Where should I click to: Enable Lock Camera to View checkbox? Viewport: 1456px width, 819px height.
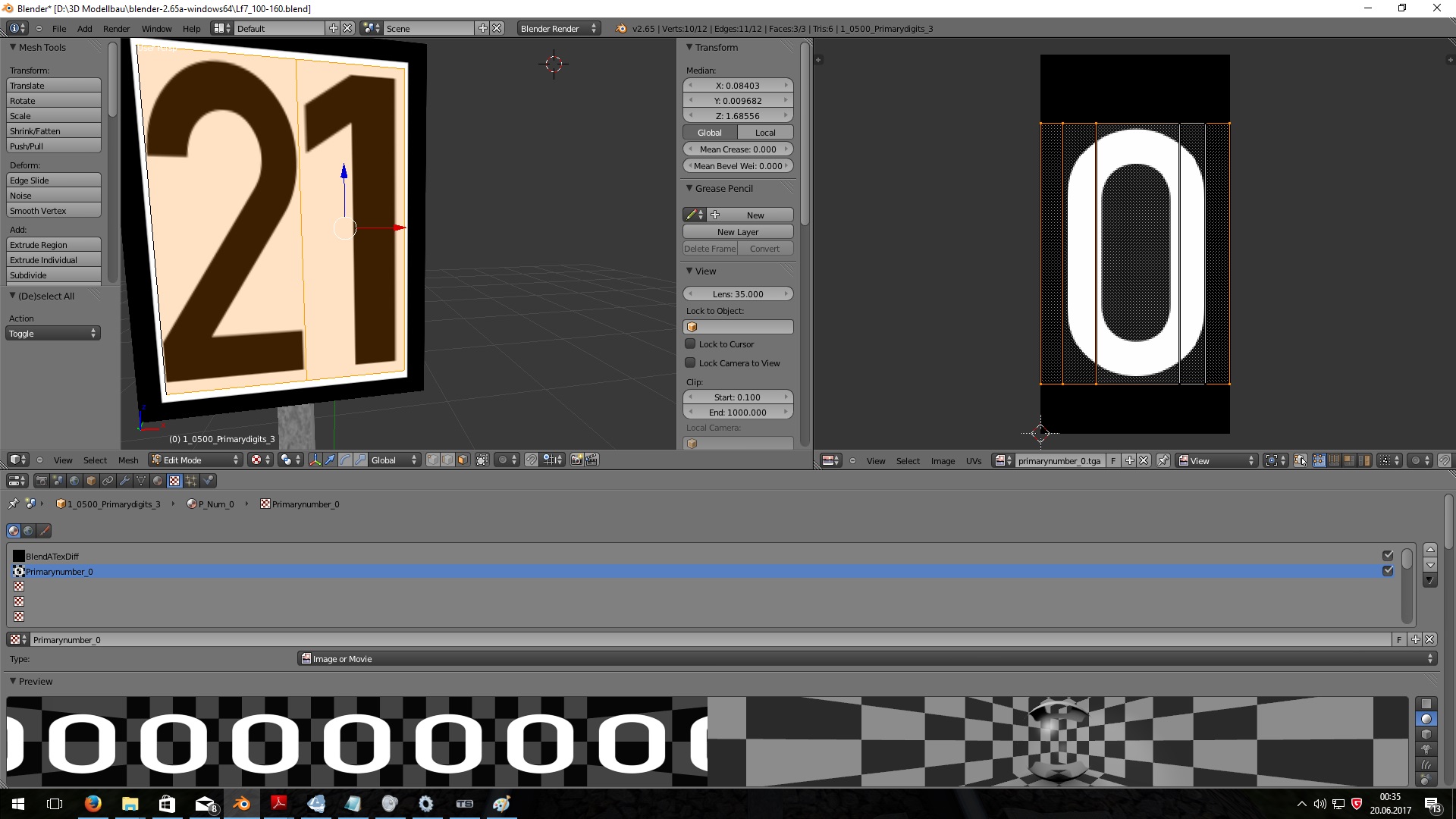(690, 363)
